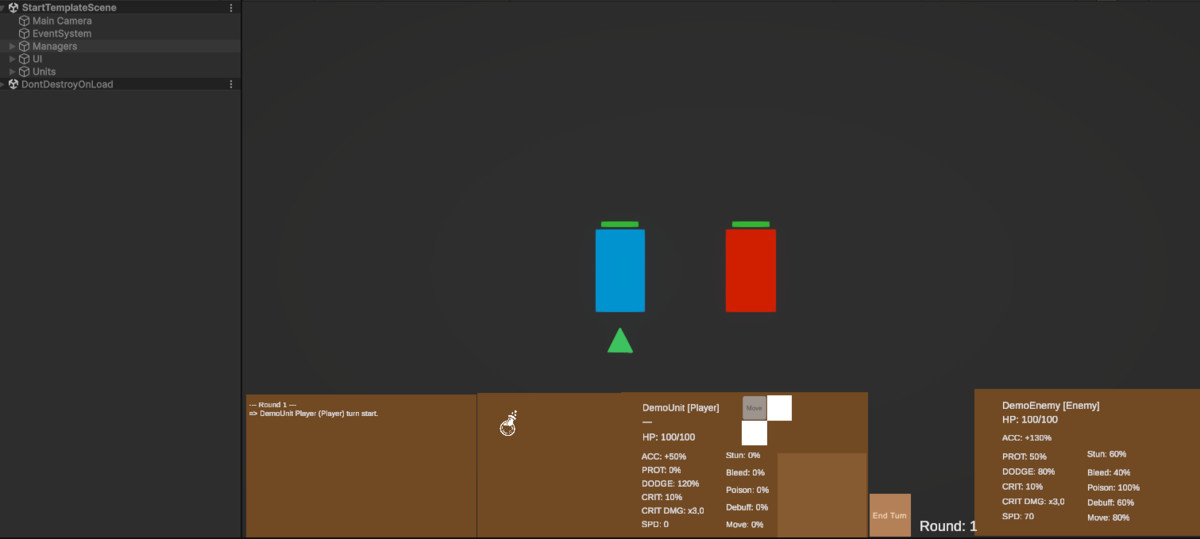Click the red enemy unit

(x=751, y=271)
